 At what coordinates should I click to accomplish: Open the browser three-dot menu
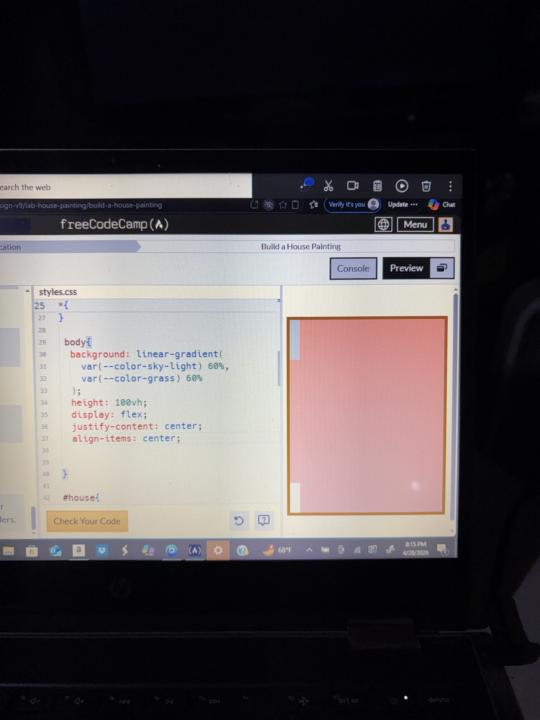pyautogui.click(x=450, y=186)
